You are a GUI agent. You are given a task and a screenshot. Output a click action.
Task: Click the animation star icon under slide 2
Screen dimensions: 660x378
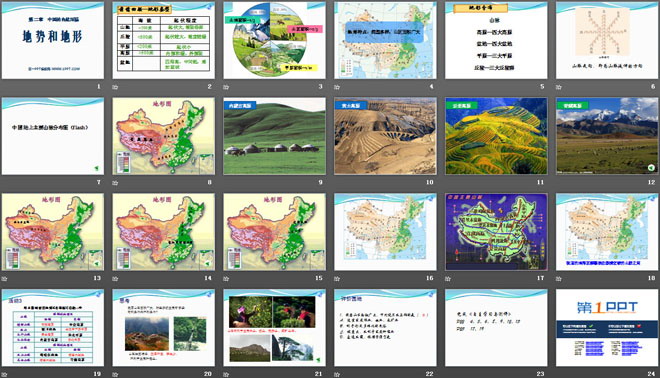pos(115,87)
